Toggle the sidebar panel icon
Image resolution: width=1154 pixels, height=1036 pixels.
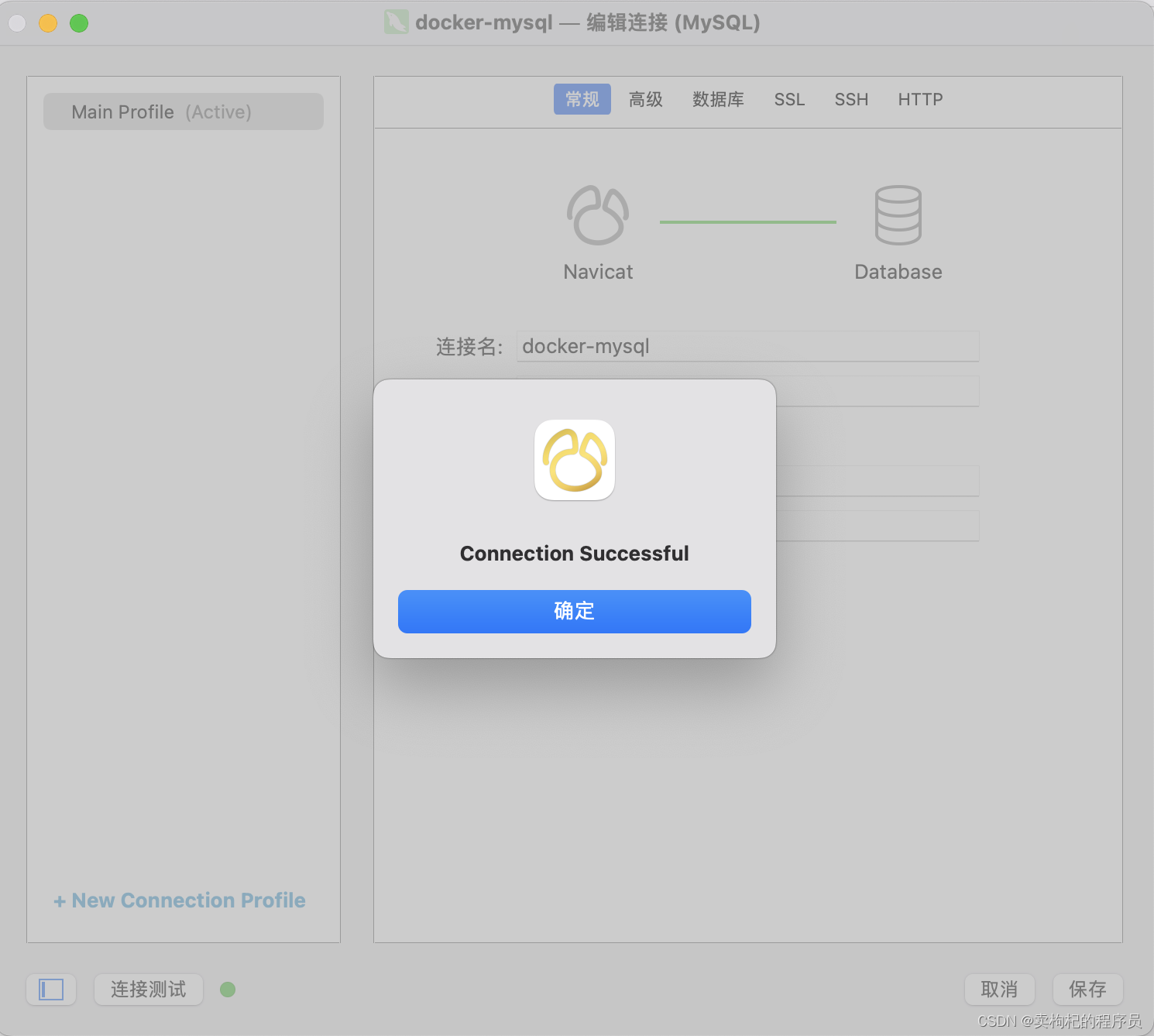pos(51,990)
